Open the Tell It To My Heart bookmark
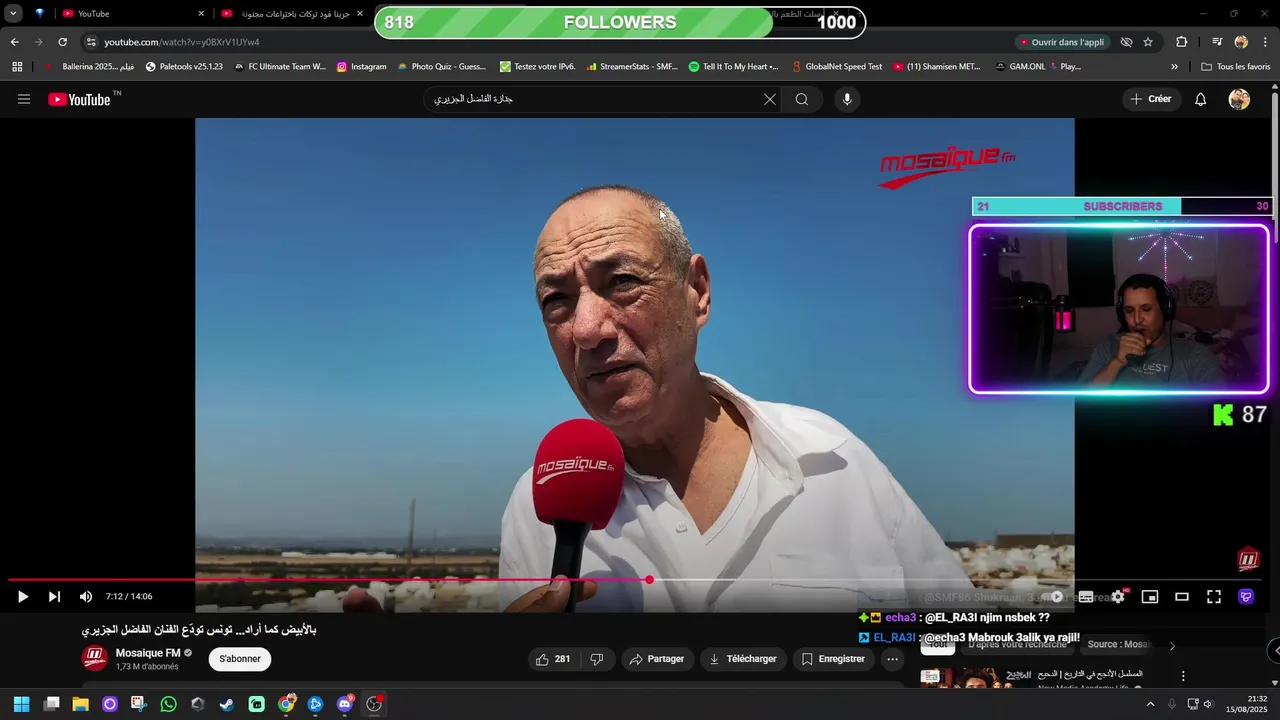Screen dimensions: 1280x720 click(x=733, y=67)
